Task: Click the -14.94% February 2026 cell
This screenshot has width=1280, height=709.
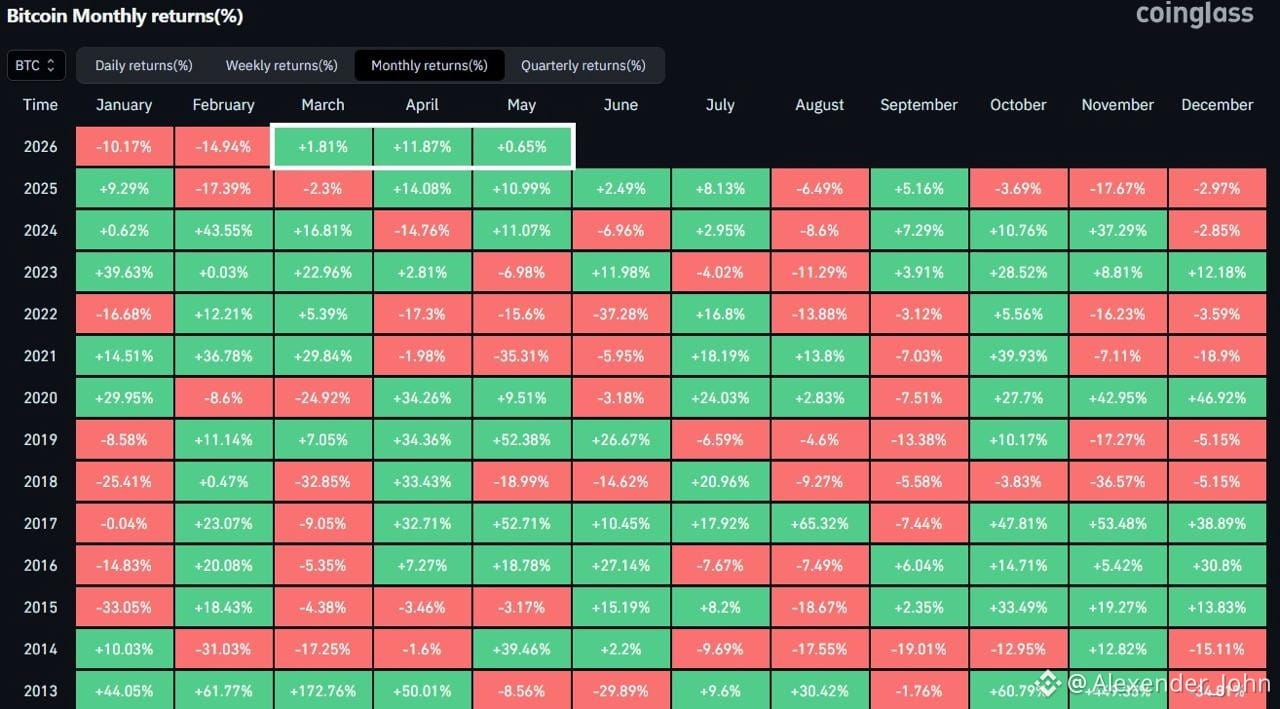Action: click(x=223, y=147)
